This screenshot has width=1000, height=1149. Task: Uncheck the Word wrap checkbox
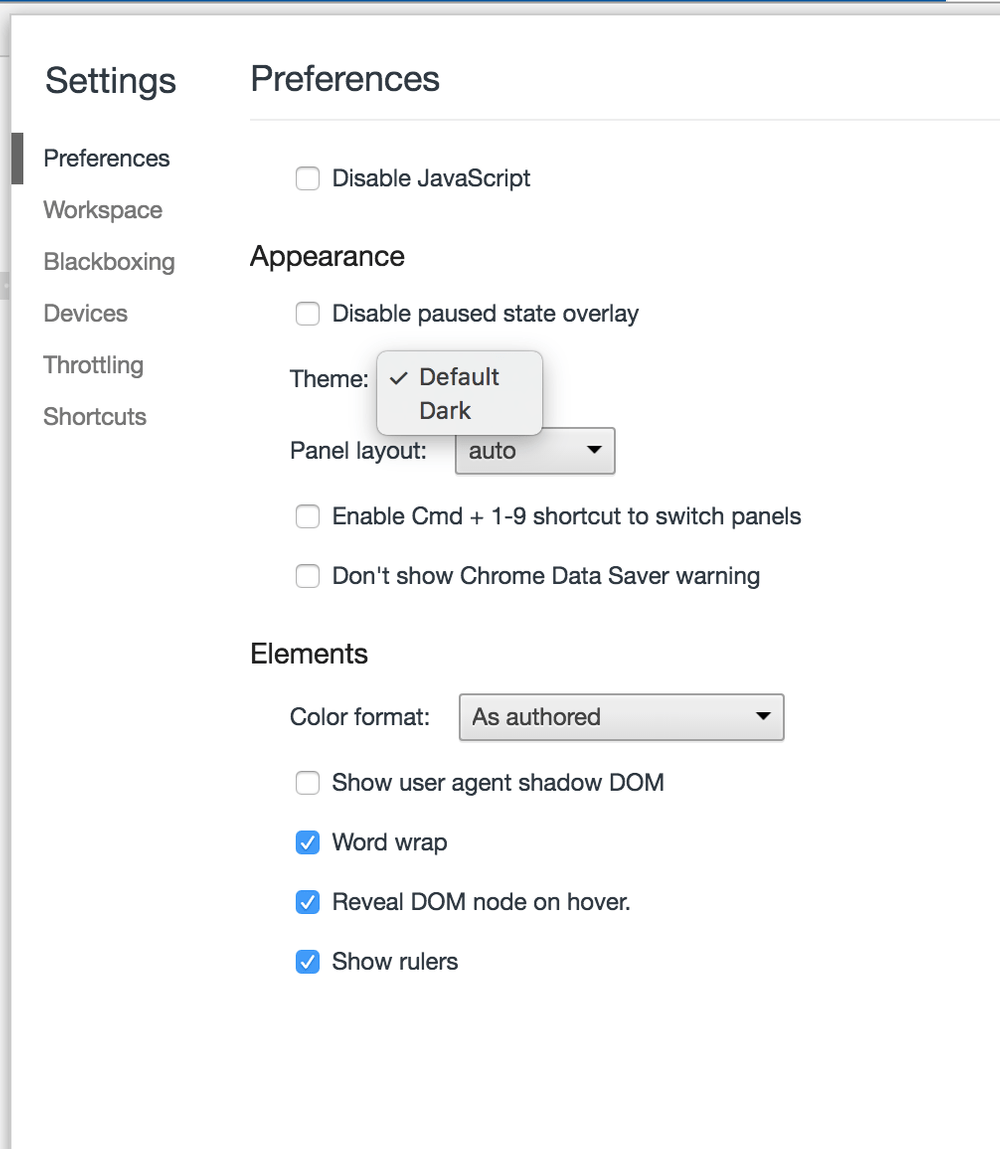[308, 843]
